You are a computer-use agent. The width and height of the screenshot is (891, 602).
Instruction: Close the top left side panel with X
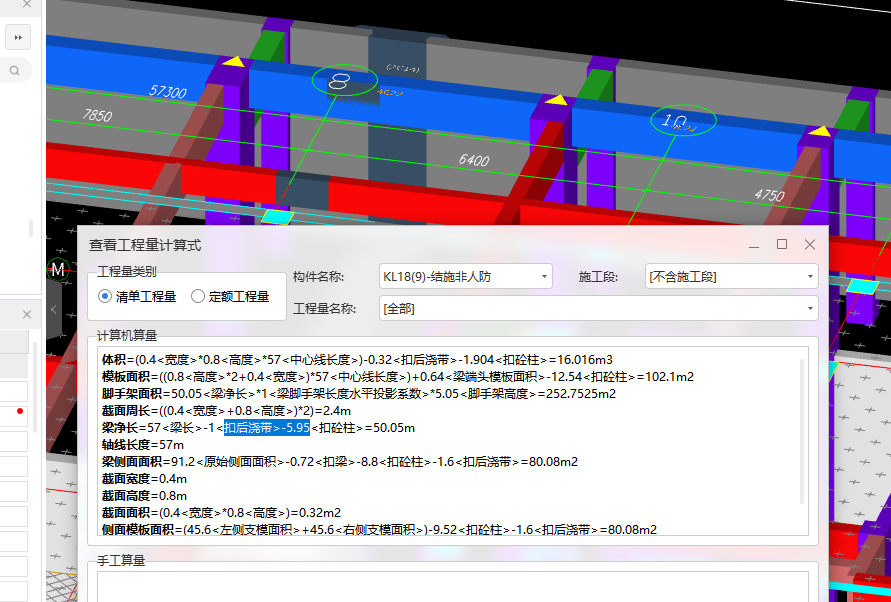[27, 5]
